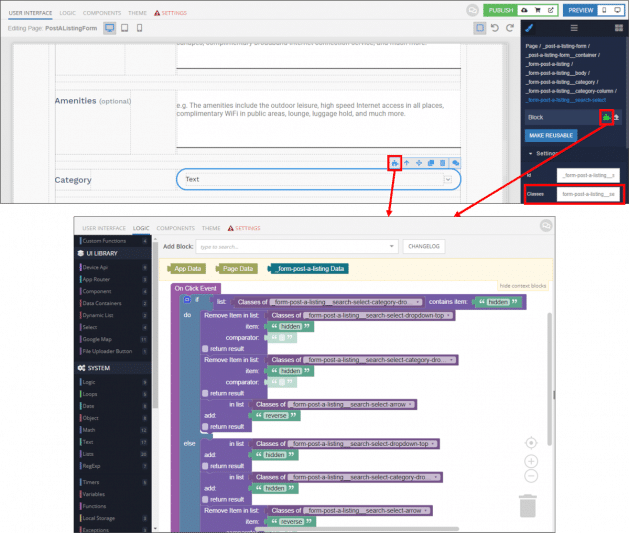Check return result under else add hidden category-dro block
This screenshot has width=629, height=533.
pos(205,499)
